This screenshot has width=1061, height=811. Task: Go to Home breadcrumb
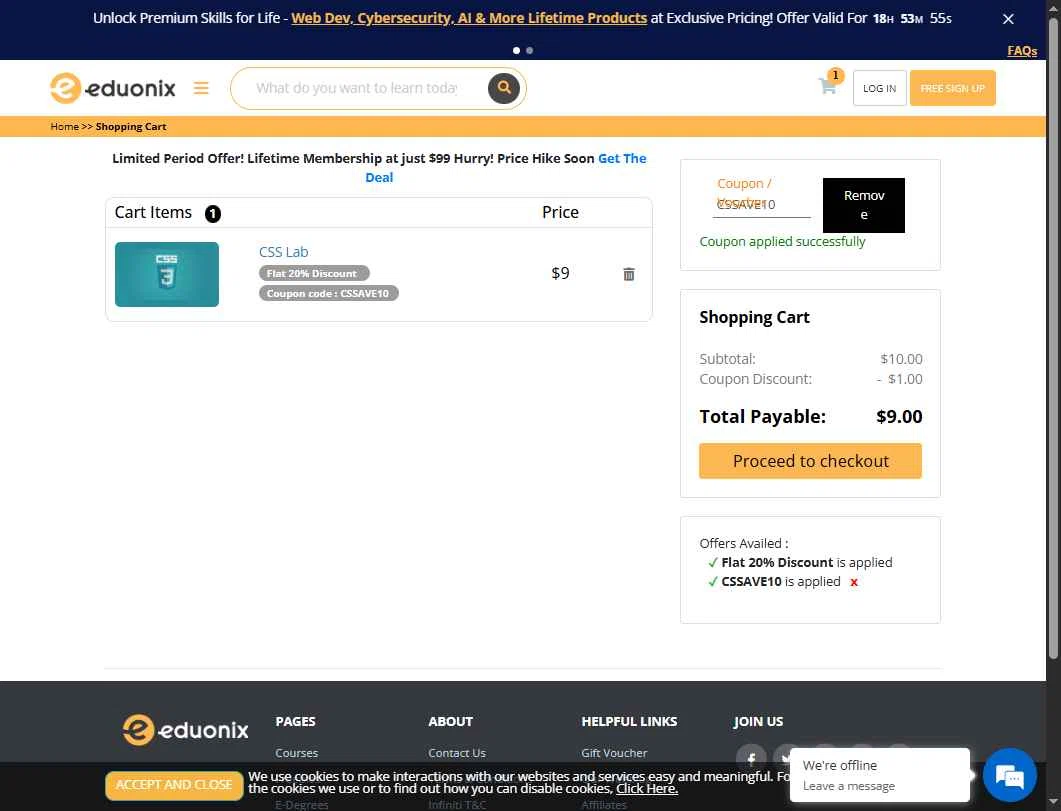click(x=64, y=126)
